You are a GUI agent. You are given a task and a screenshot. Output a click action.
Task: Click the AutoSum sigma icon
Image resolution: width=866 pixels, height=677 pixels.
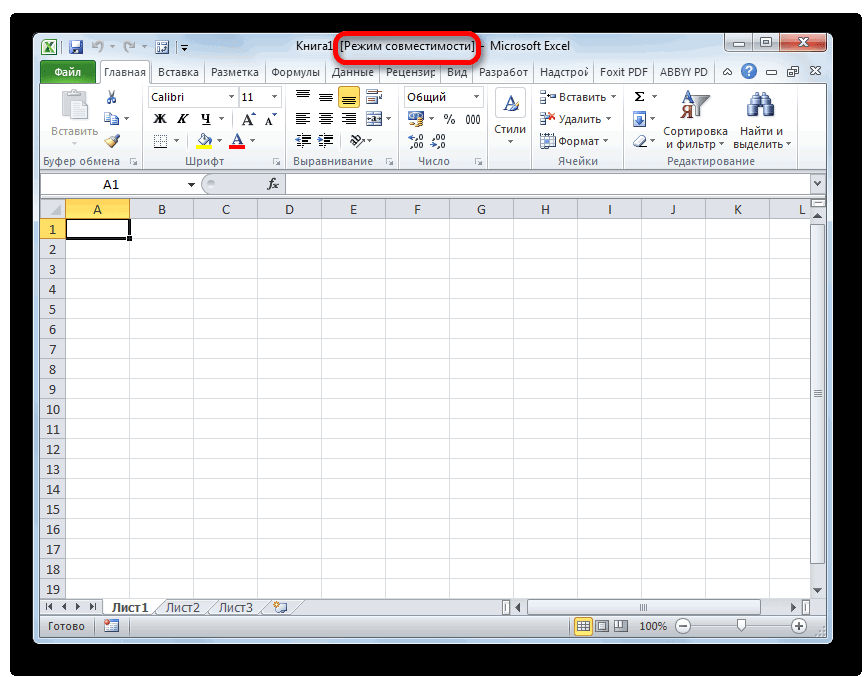point(639,97)
